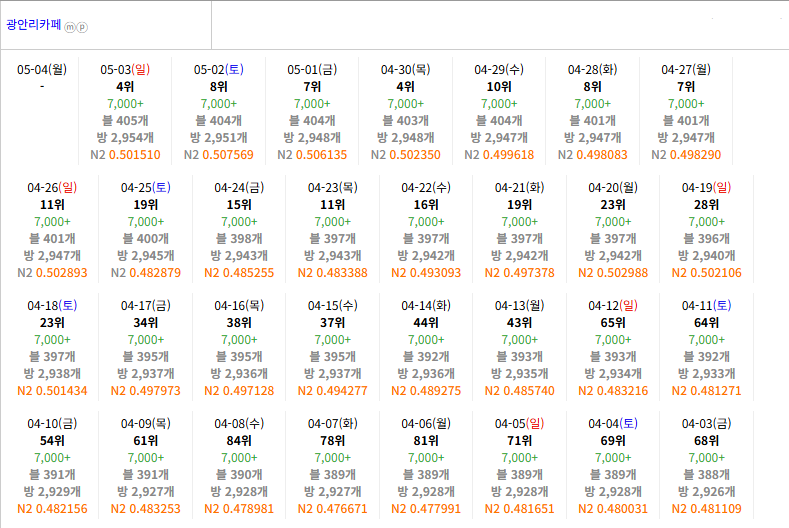This screenshot has height=528, width=789.
Task: Click the circled p icon beside 광안리카페
Action: (82, 27)
